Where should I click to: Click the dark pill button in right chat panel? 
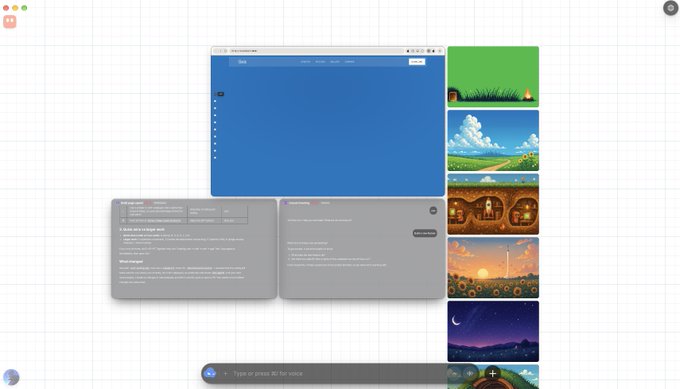tap(425, 233)
